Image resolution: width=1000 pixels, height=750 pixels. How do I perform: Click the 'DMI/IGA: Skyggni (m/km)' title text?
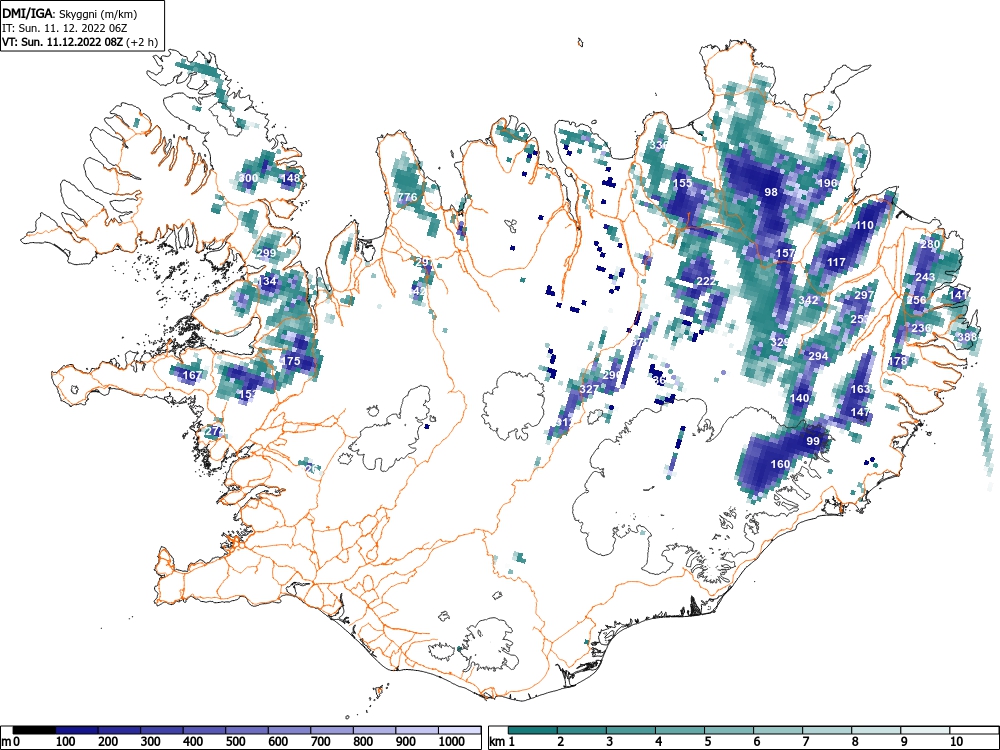pos(70,13)
